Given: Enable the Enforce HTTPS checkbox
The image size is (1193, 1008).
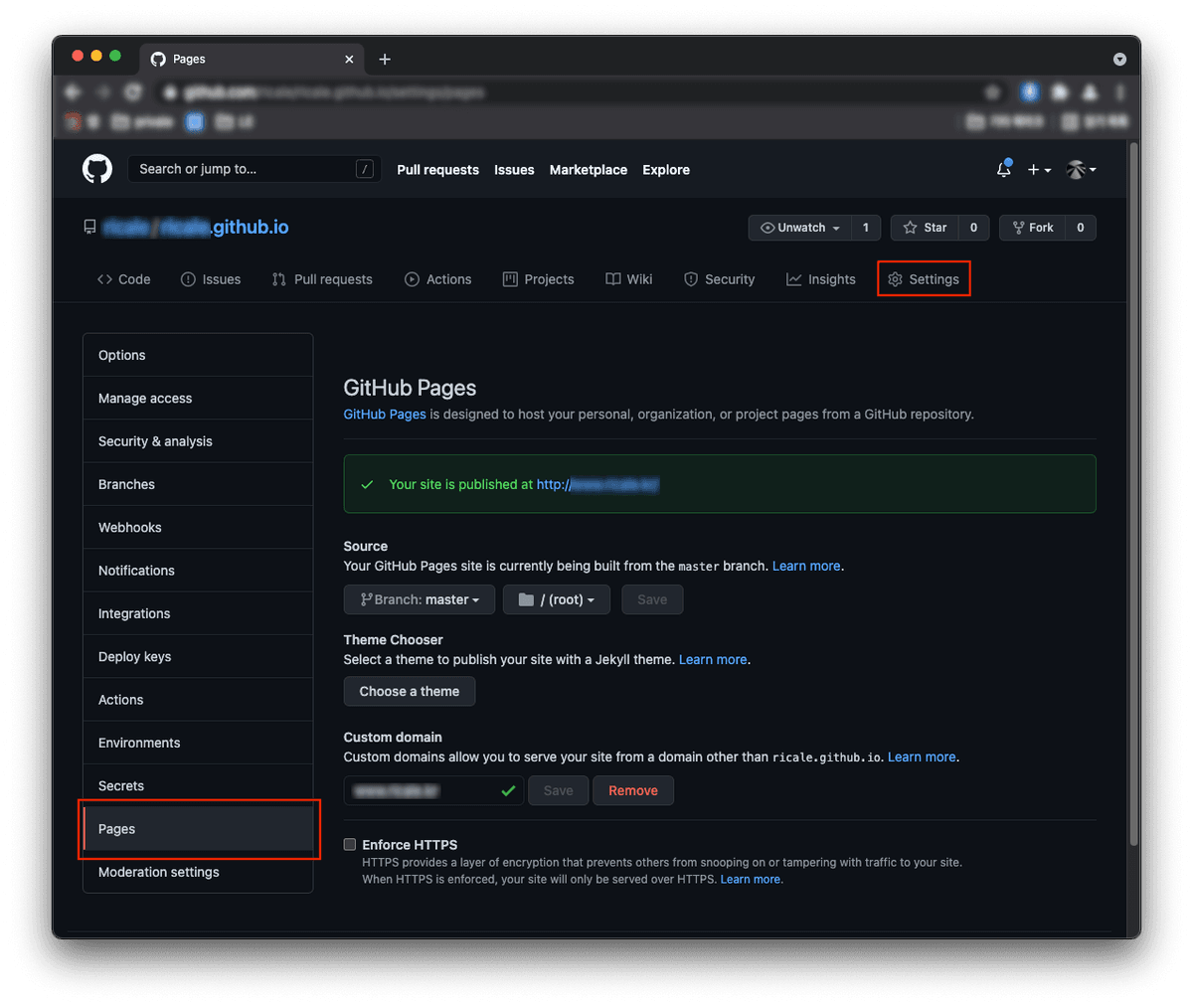Looking at the screenshot, I should click(350, 844).
